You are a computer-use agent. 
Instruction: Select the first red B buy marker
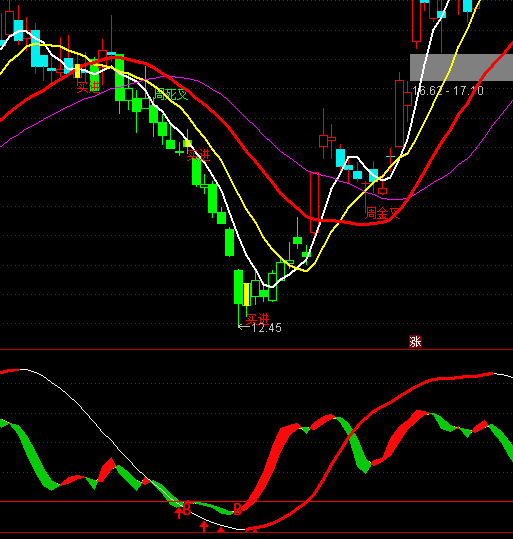(x=187, y=509)
